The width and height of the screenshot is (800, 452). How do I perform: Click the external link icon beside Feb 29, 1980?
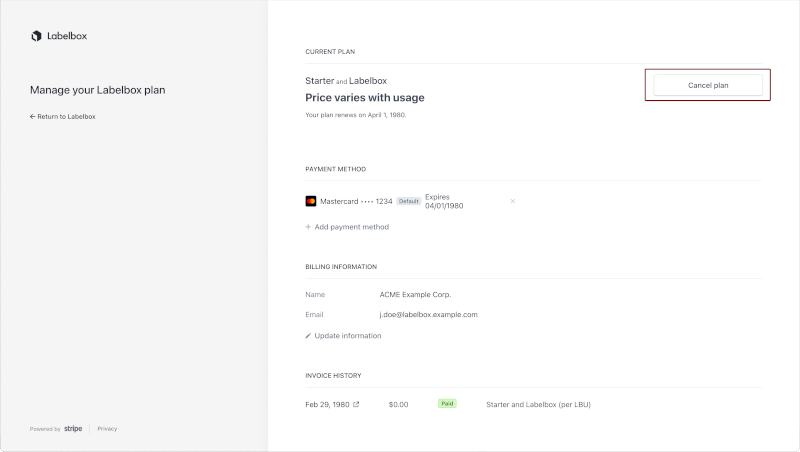click(x=356, y=404)
